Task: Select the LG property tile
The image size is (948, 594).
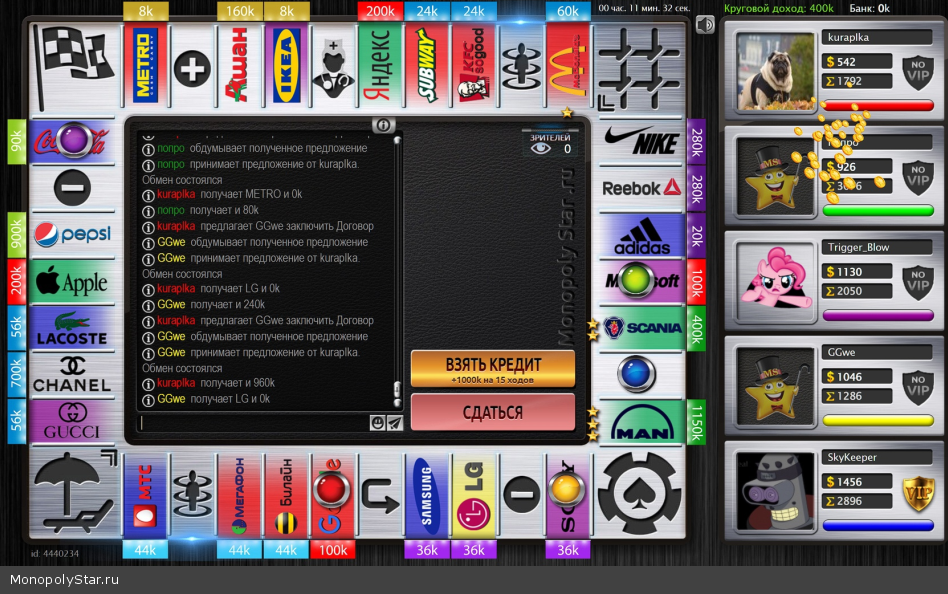Action: [x=474, y=495]
